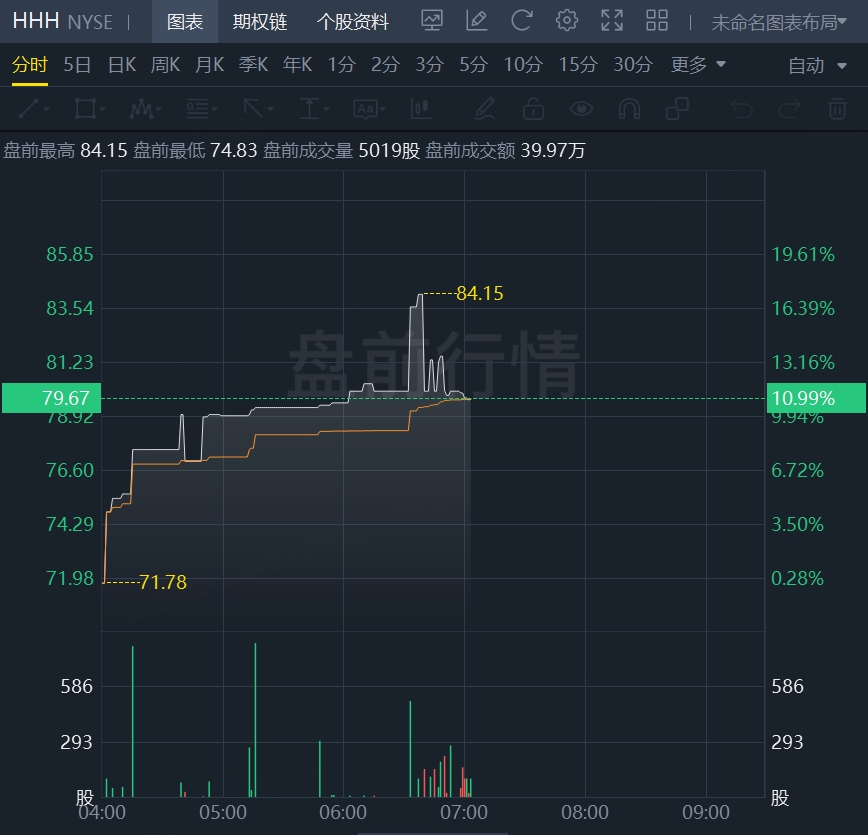Open the 自动 scale dropdown
The width and height of the screenshot is (868, 835).
tap(817, 65)
